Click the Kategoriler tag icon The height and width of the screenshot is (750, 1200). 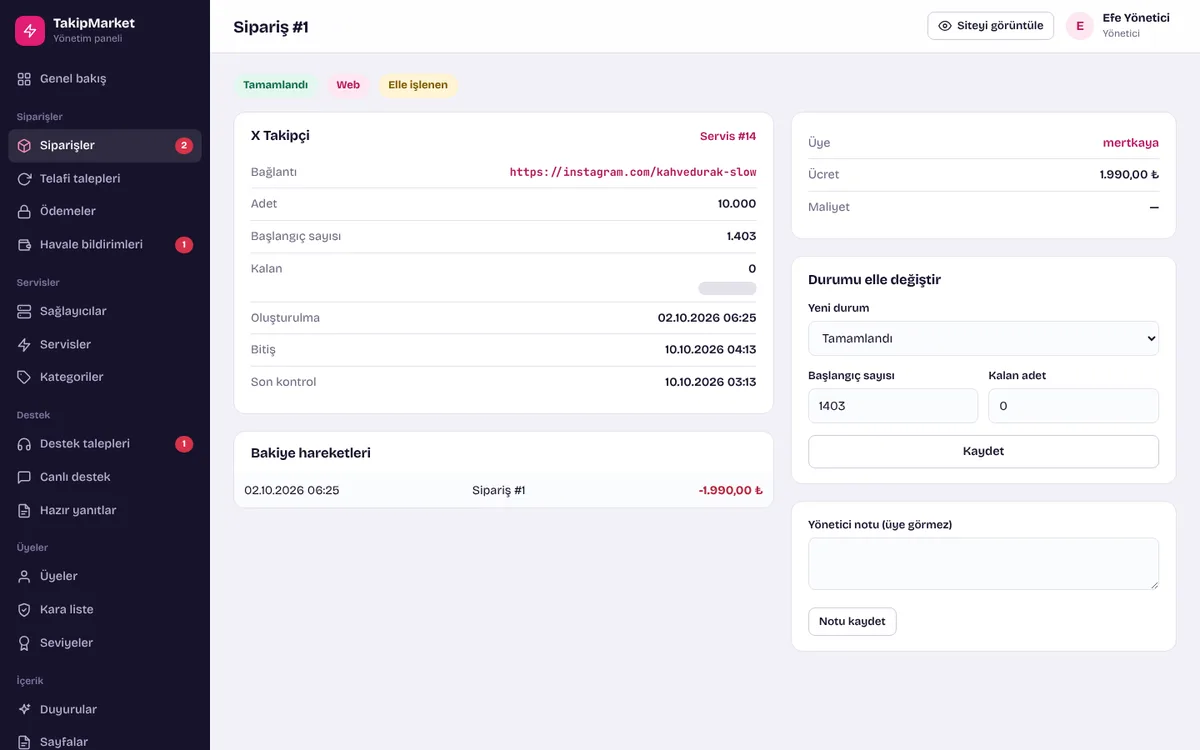point(25,378)
